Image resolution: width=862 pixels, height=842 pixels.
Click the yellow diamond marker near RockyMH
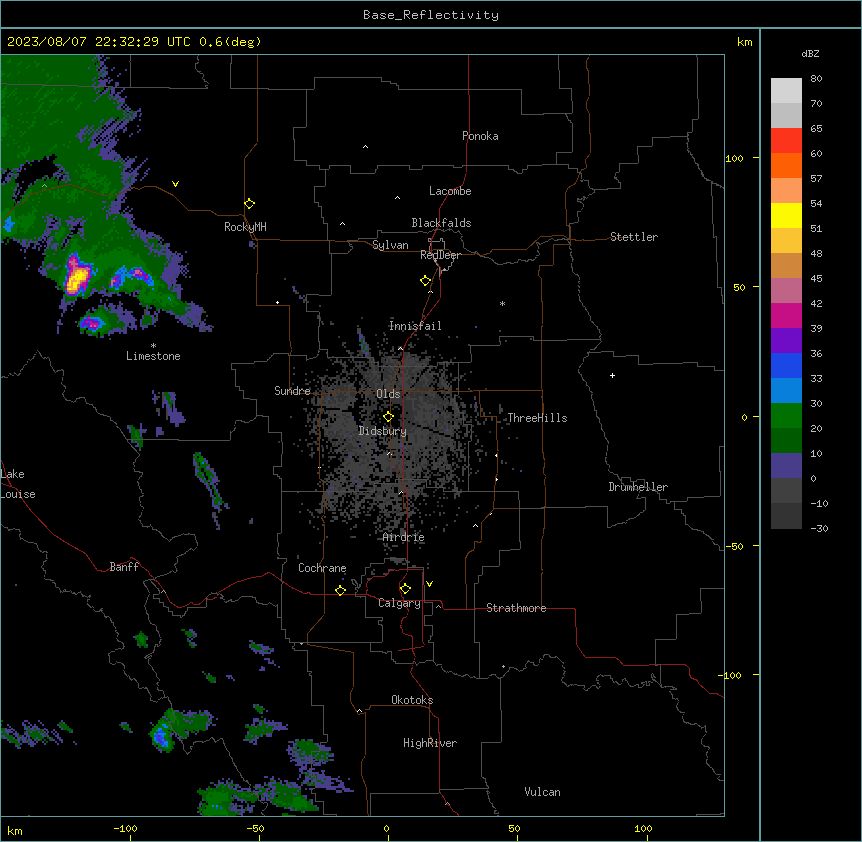[249, 204]
